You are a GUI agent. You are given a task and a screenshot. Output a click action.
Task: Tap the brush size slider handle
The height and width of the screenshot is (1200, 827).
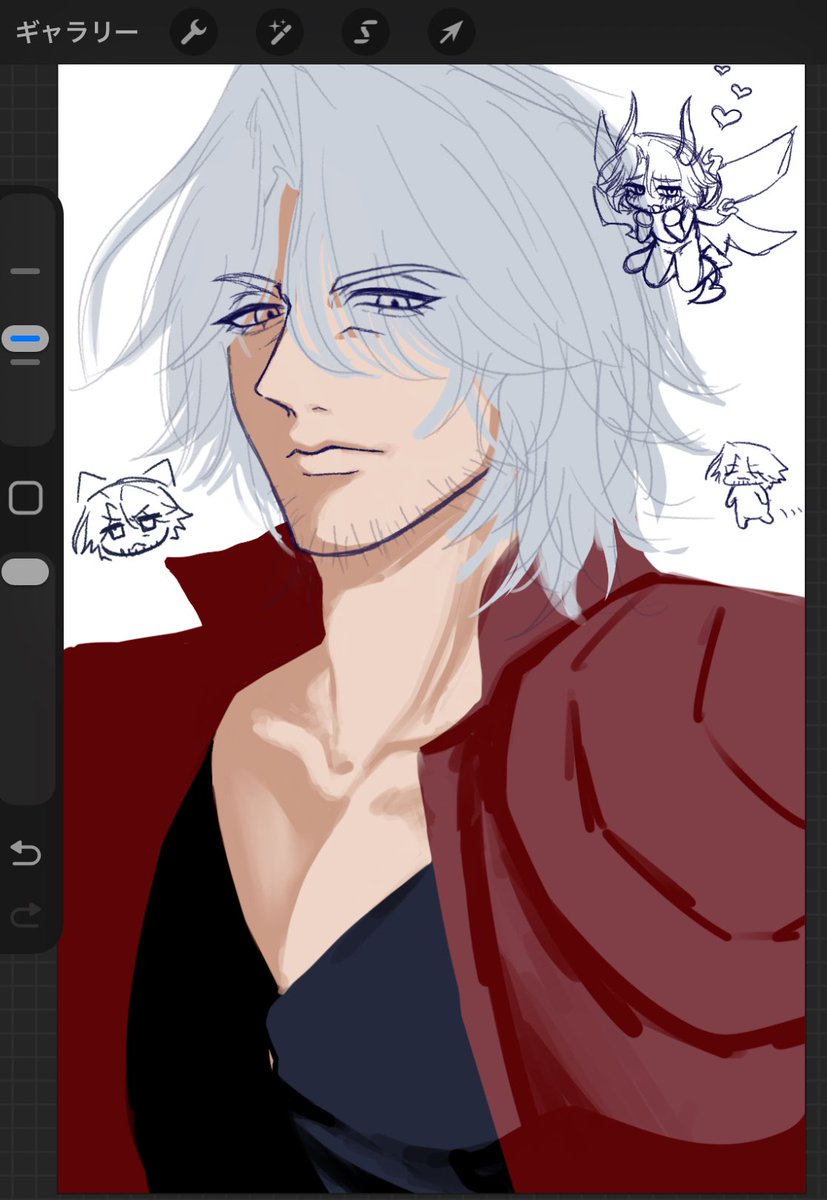tap(25, 339)
